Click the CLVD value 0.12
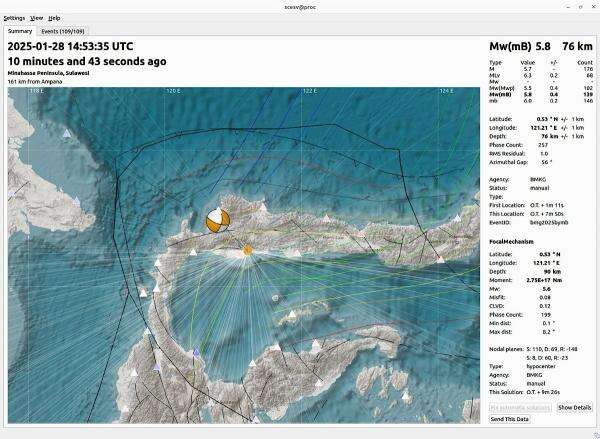The width and height of the screenshot is (600, 439). pos(546,306)
